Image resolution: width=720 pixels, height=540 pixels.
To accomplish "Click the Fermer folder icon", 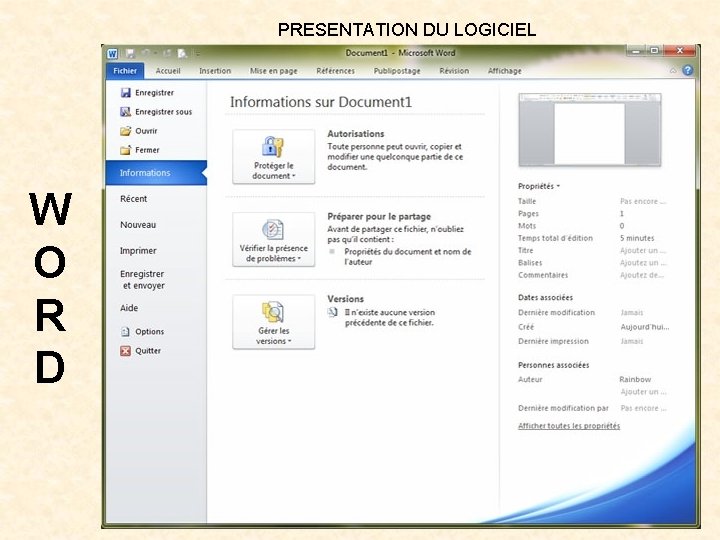I will point(125,150).
